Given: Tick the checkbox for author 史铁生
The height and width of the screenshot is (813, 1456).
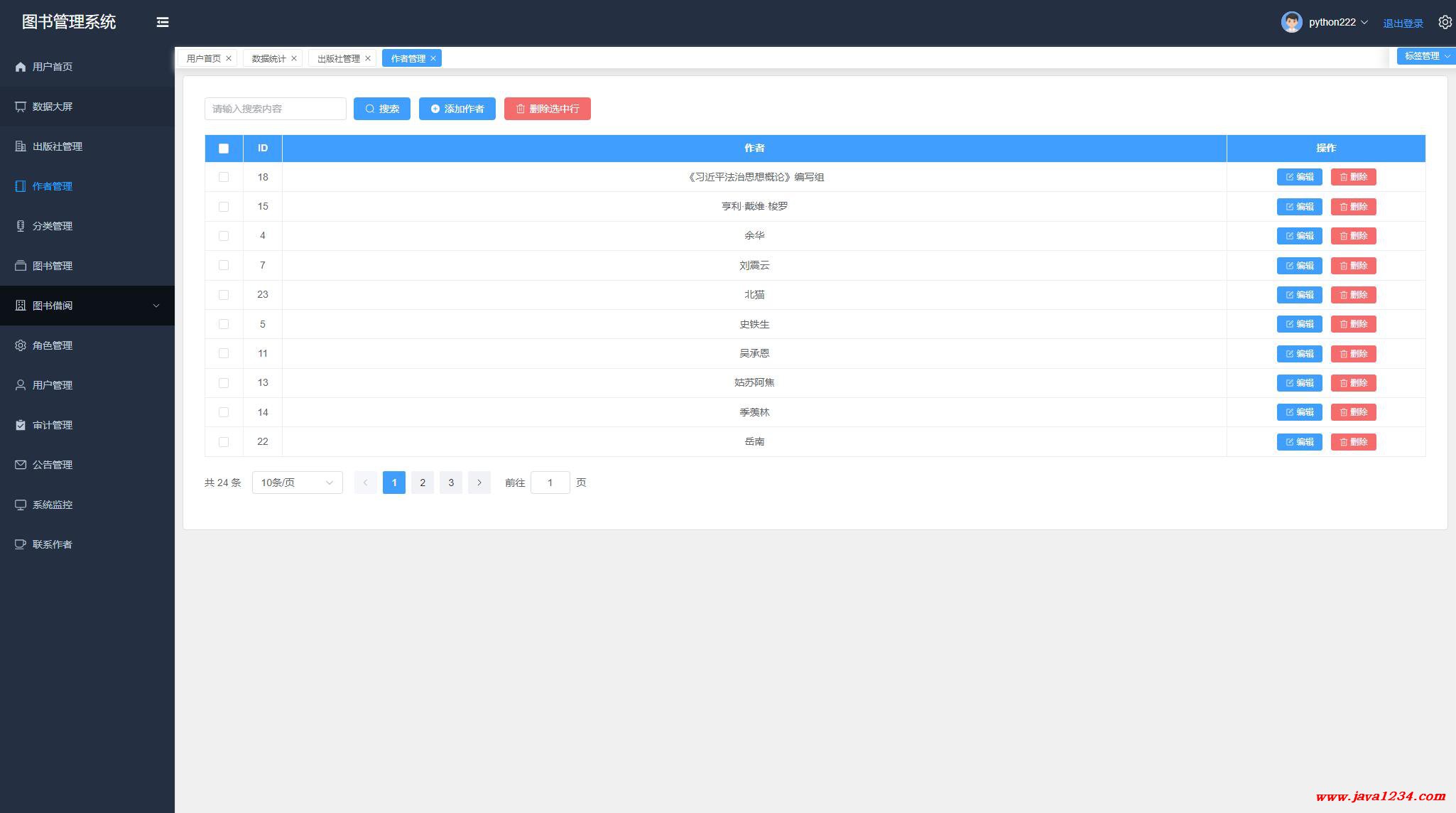Looking at the screenshot, I should (x=224, y=324).
